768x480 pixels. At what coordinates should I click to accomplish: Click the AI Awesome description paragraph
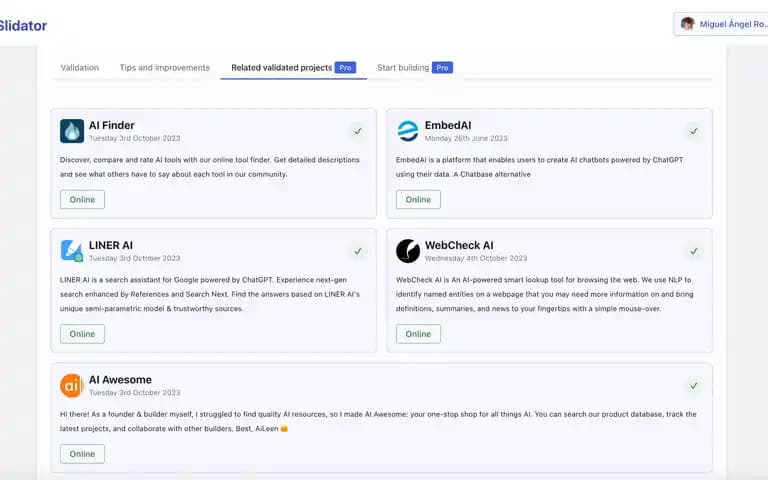tap(378, 421)
